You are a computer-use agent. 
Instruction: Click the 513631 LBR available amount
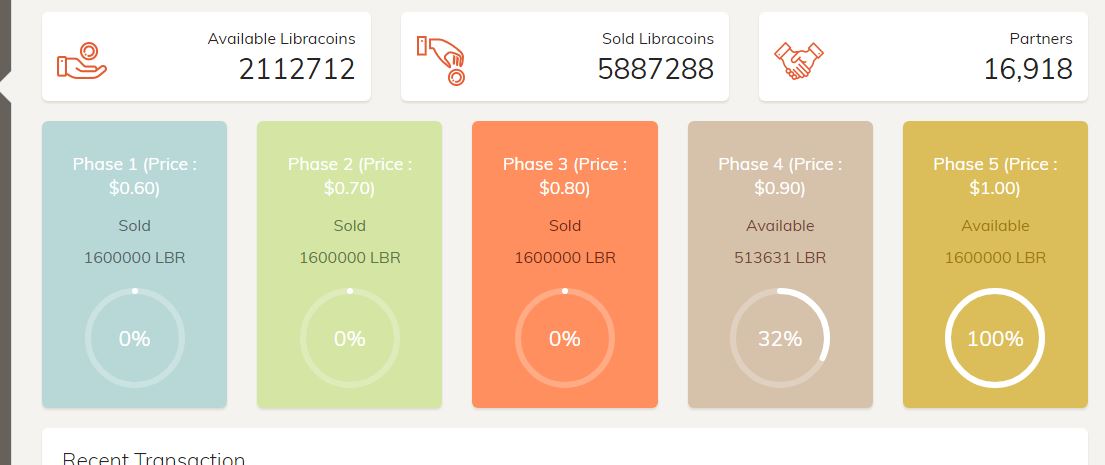tap(780, 257)
